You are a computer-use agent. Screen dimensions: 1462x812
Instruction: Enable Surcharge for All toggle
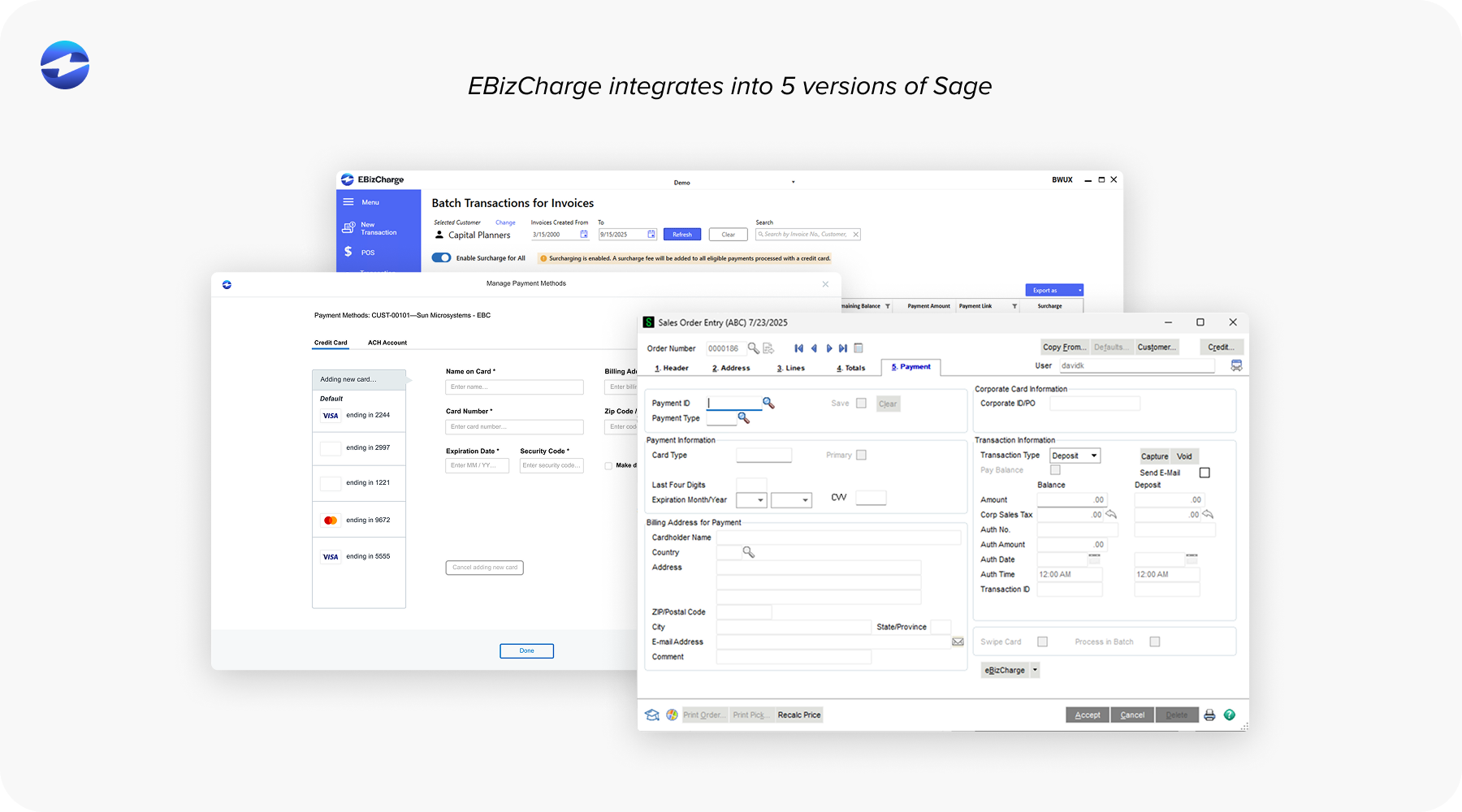click(441, 257)
